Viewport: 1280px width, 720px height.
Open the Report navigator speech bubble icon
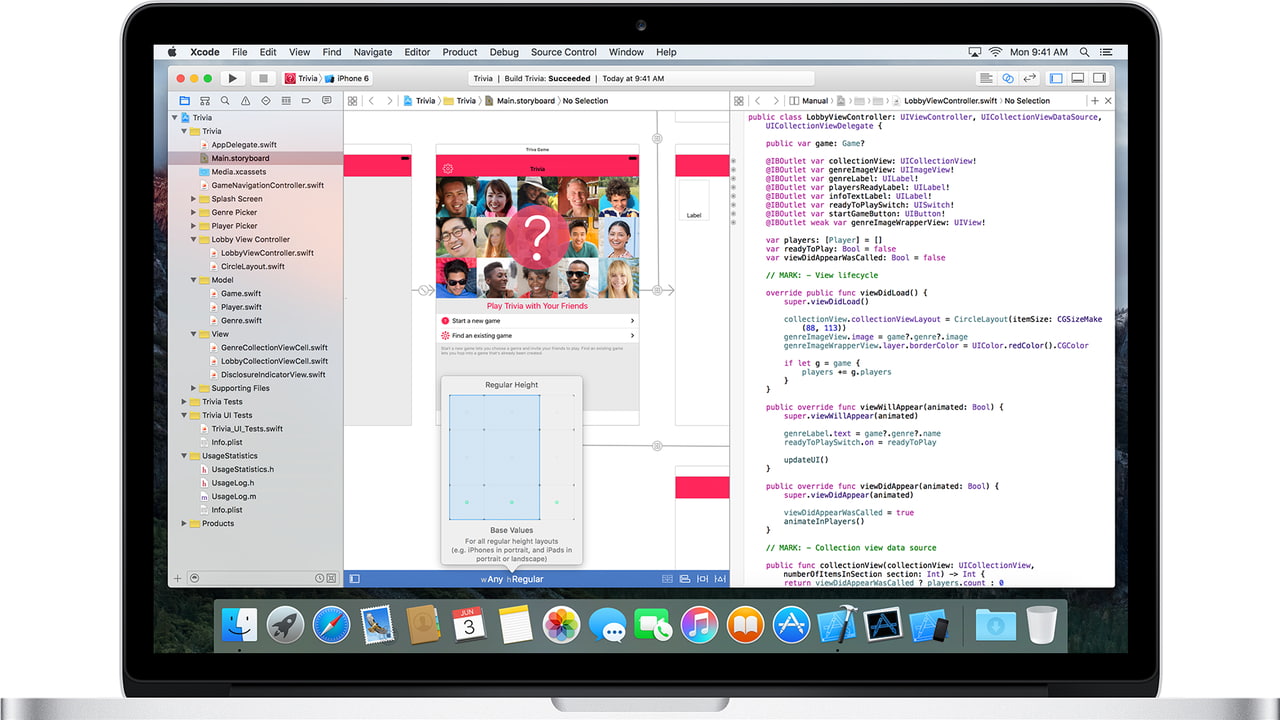coord(327,101)
